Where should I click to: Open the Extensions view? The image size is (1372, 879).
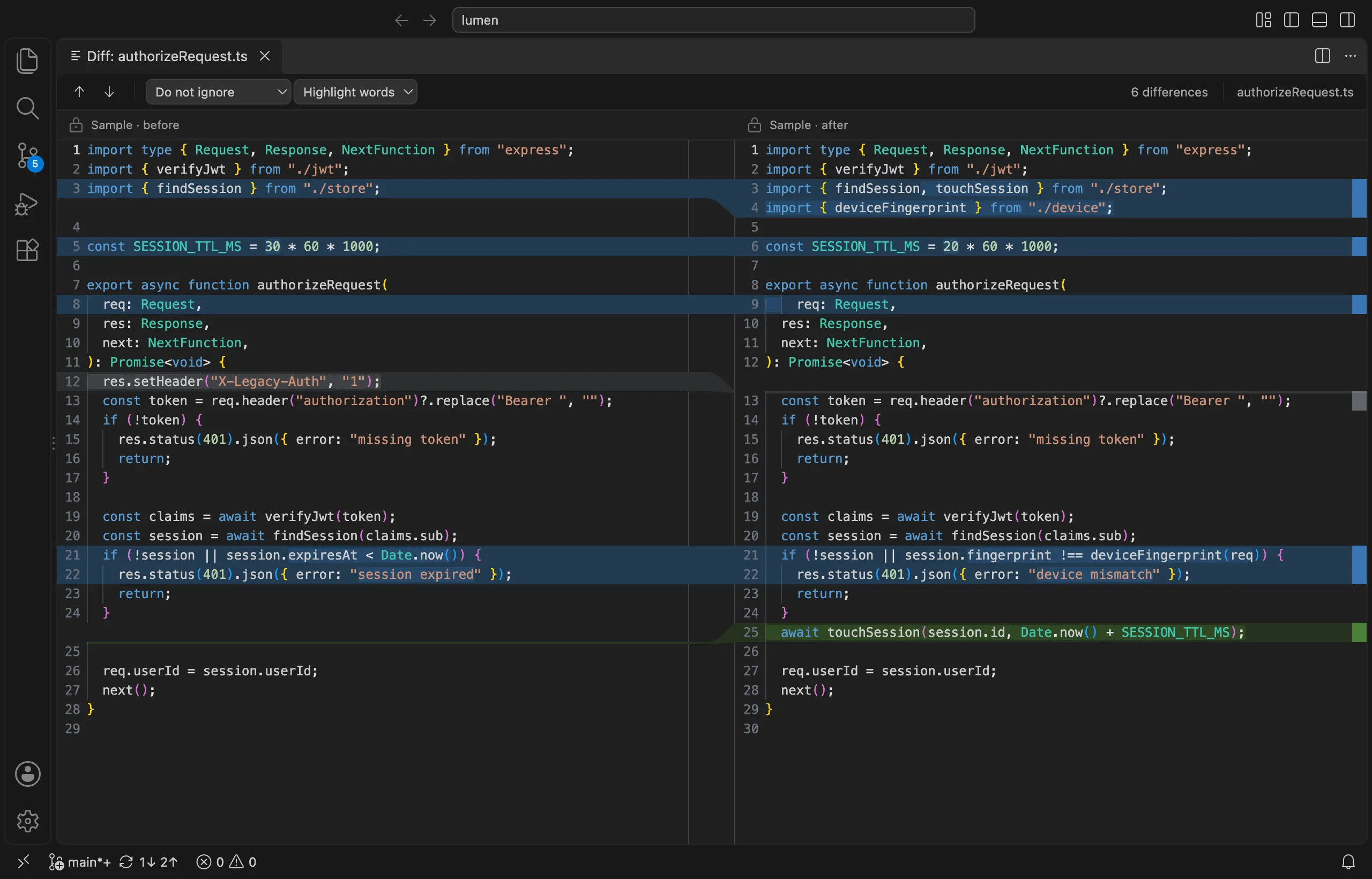tap(27, 251)
